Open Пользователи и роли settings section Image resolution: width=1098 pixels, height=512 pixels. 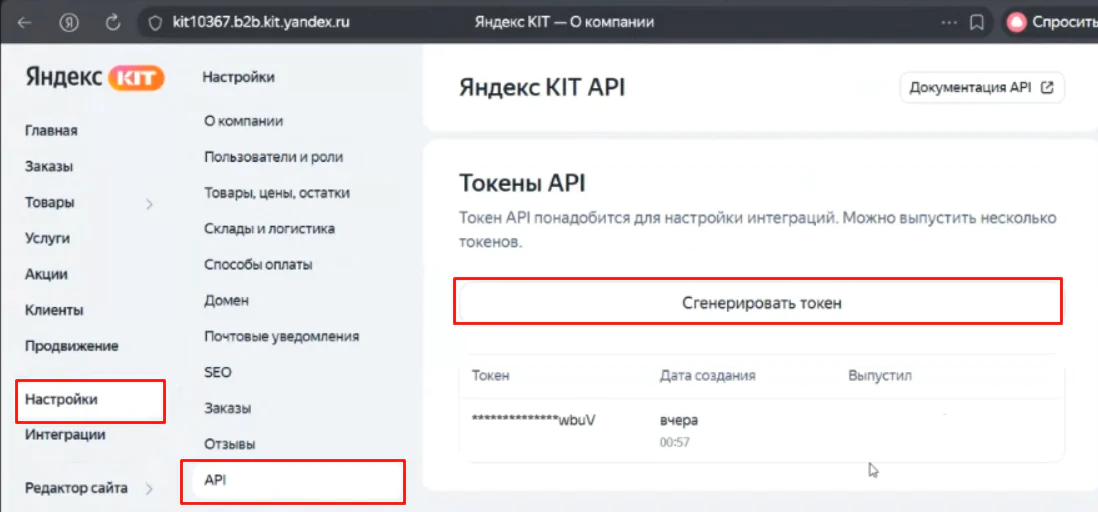click(274, 157)
